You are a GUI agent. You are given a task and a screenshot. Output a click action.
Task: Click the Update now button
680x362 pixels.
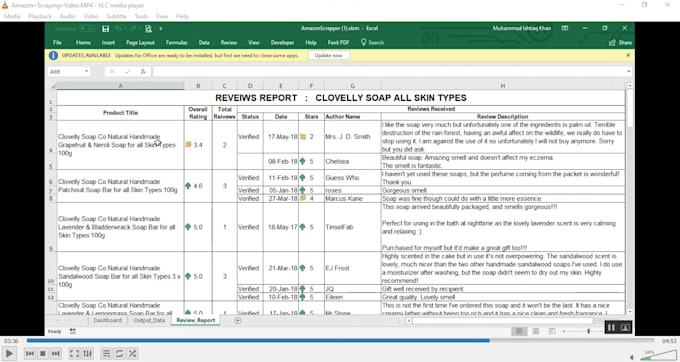tap(328, 55)
